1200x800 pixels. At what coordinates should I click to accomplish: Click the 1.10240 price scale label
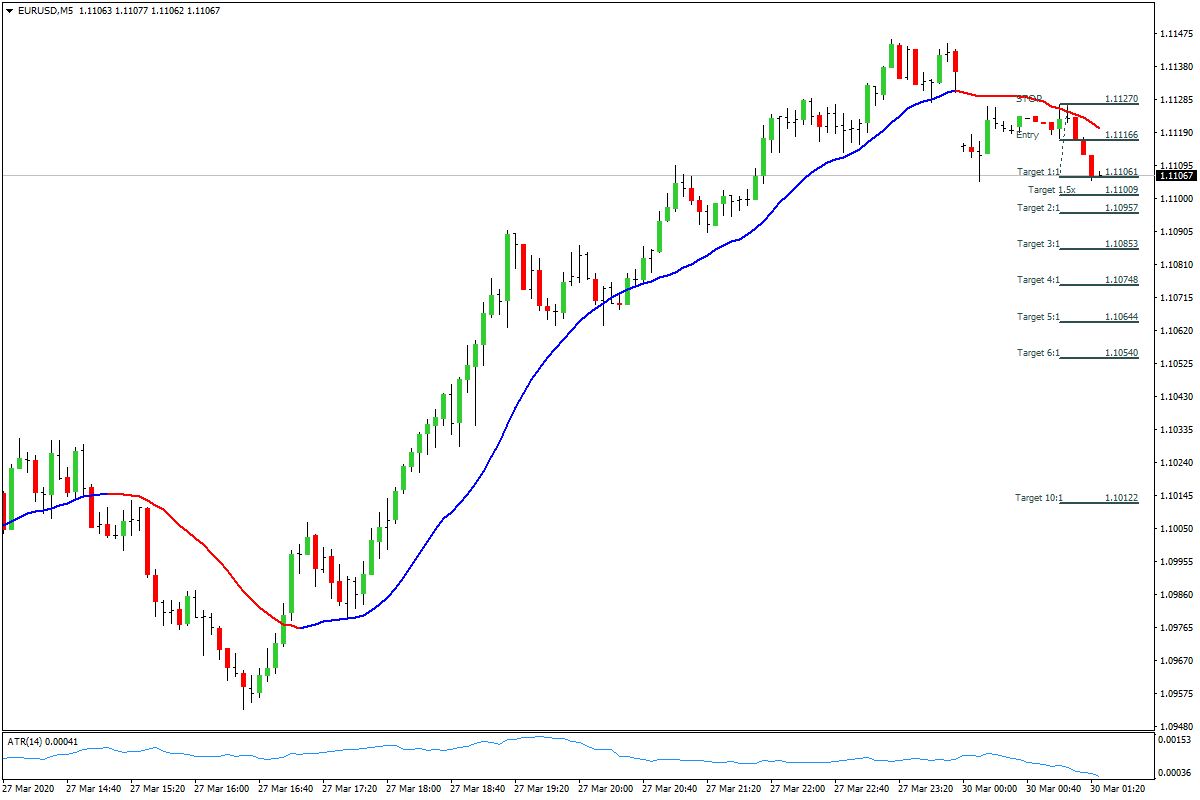[1176, 463]
